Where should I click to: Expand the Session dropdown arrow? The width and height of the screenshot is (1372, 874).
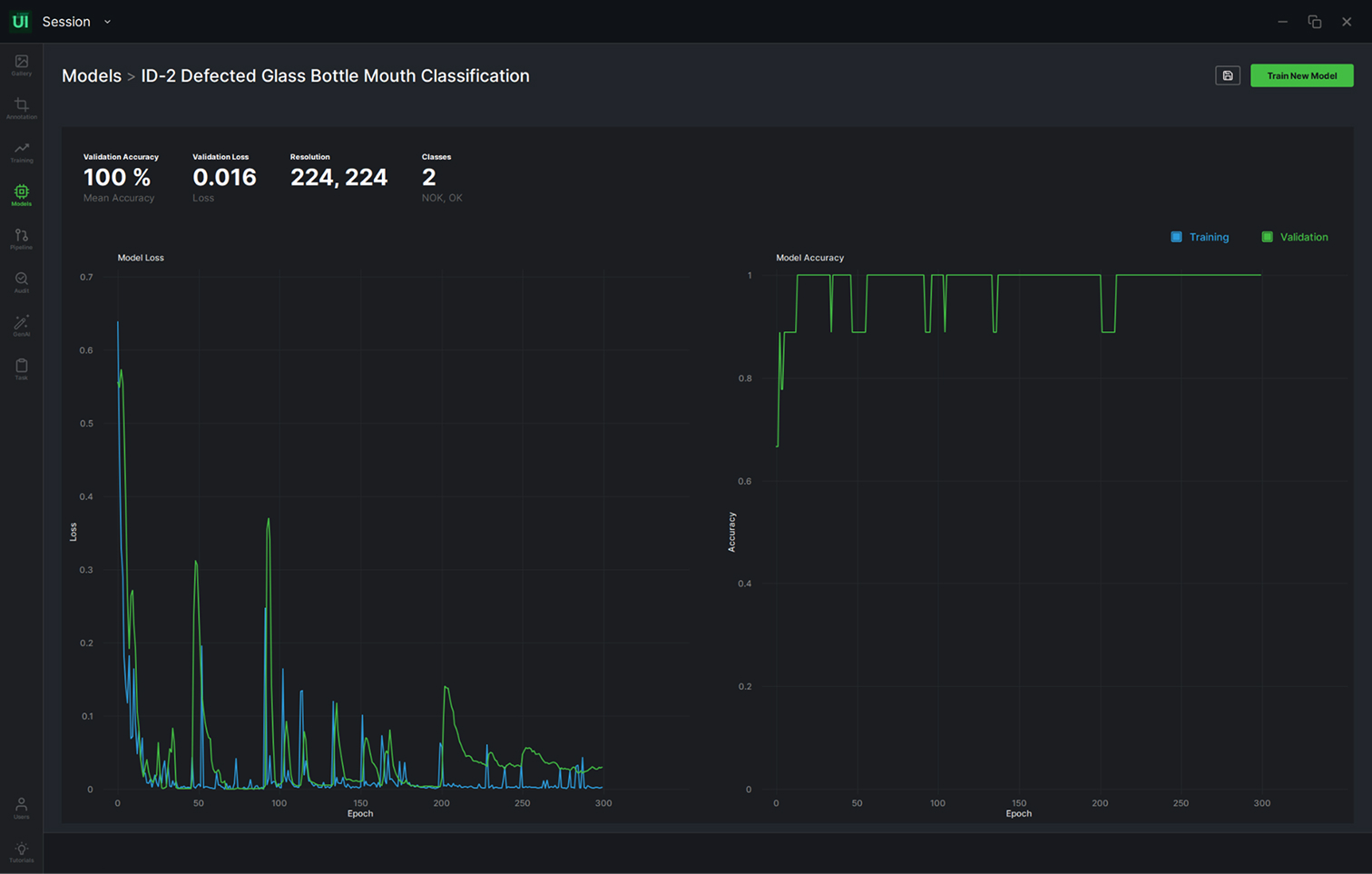click(x=107, y=22)
